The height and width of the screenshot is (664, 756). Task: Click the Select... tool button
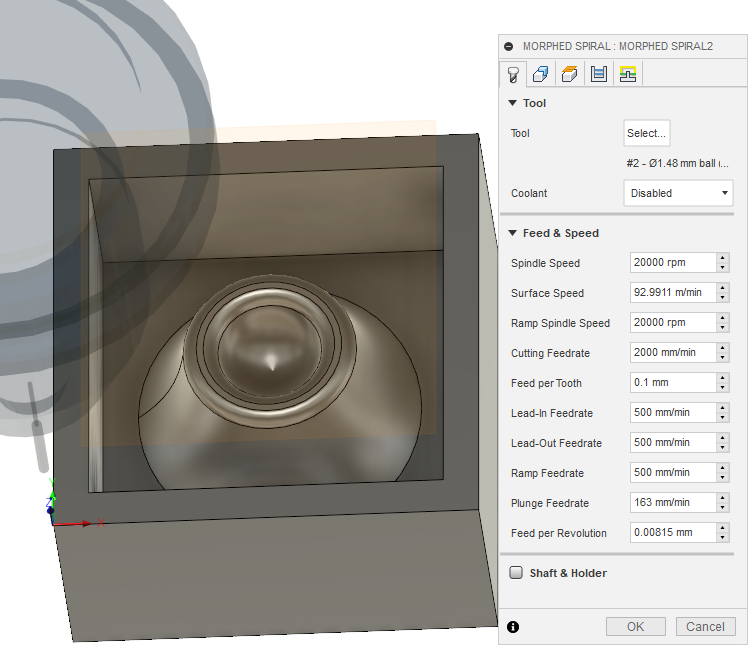(x=647, y=133)
